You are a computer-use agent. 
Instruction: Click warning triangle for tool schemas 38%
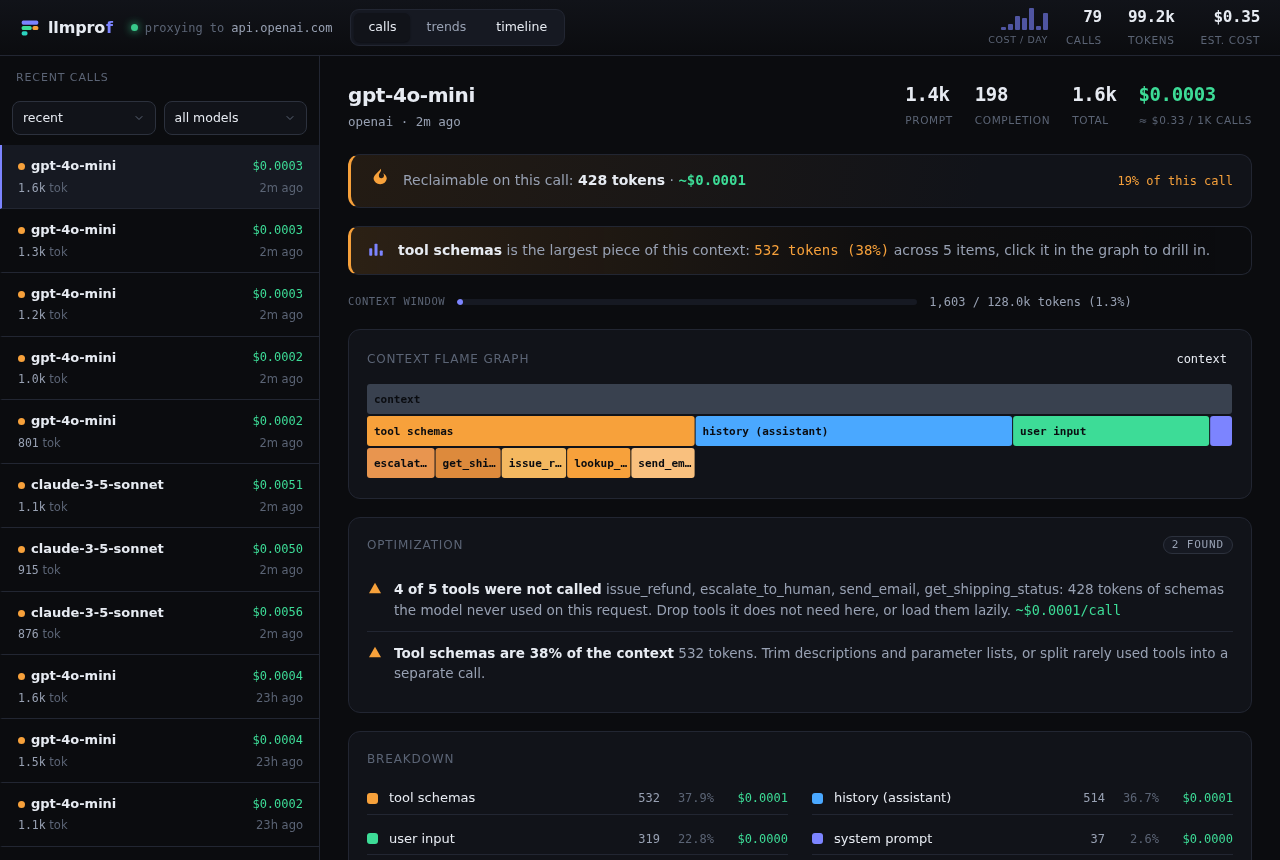tap(375, 652)
